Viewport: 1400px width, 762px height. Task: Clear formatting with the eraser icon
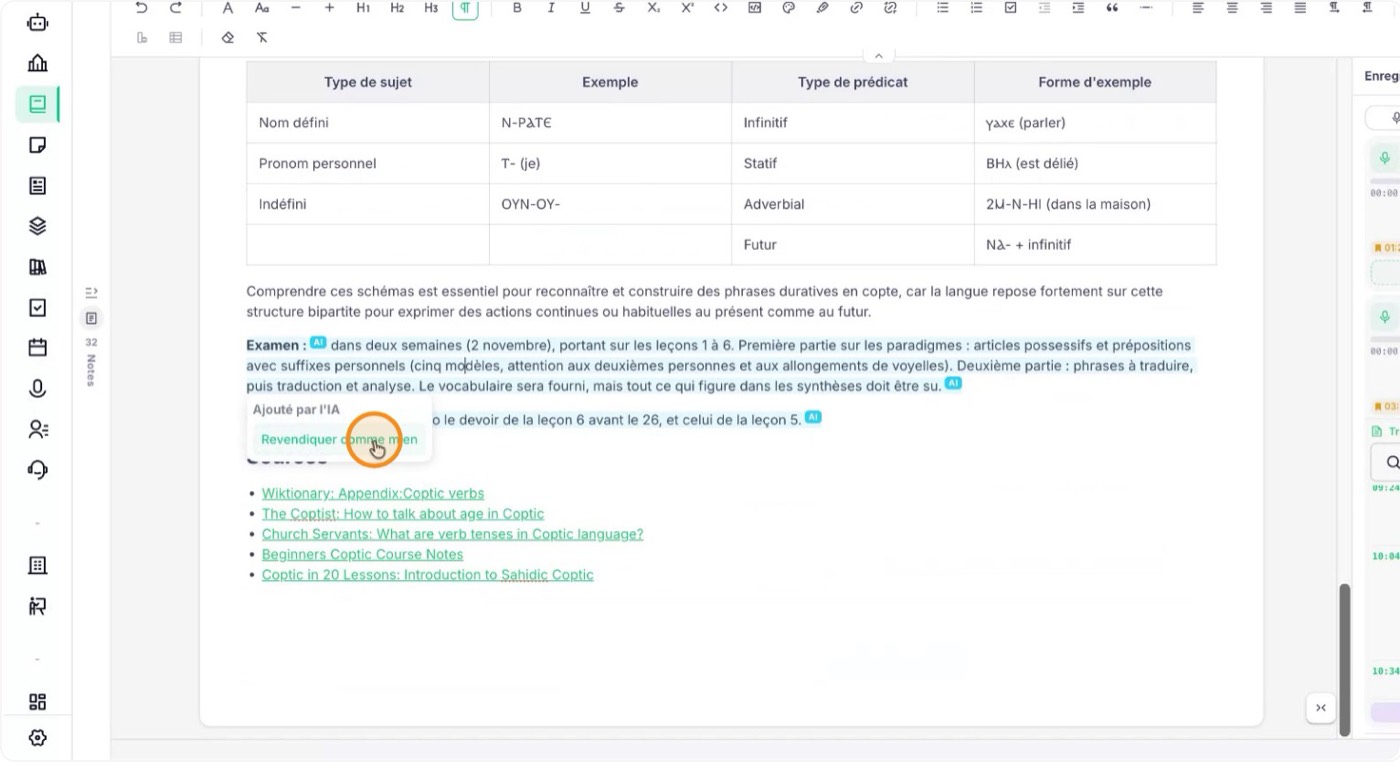[x=227, y=38]
